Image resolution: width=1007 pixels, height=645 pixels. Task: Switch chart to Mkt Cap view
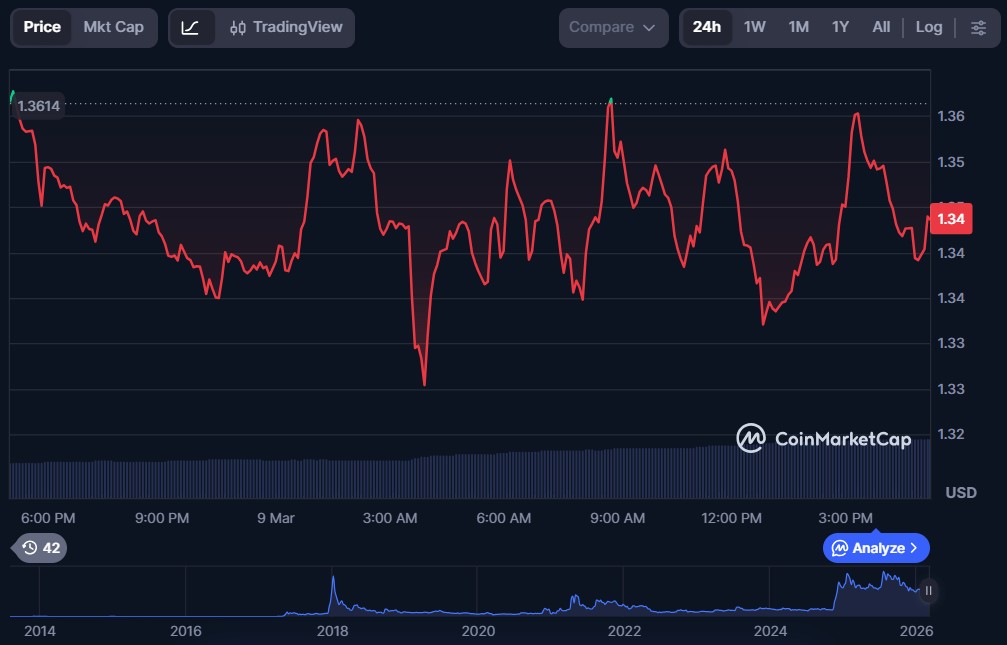coord(113,27)
